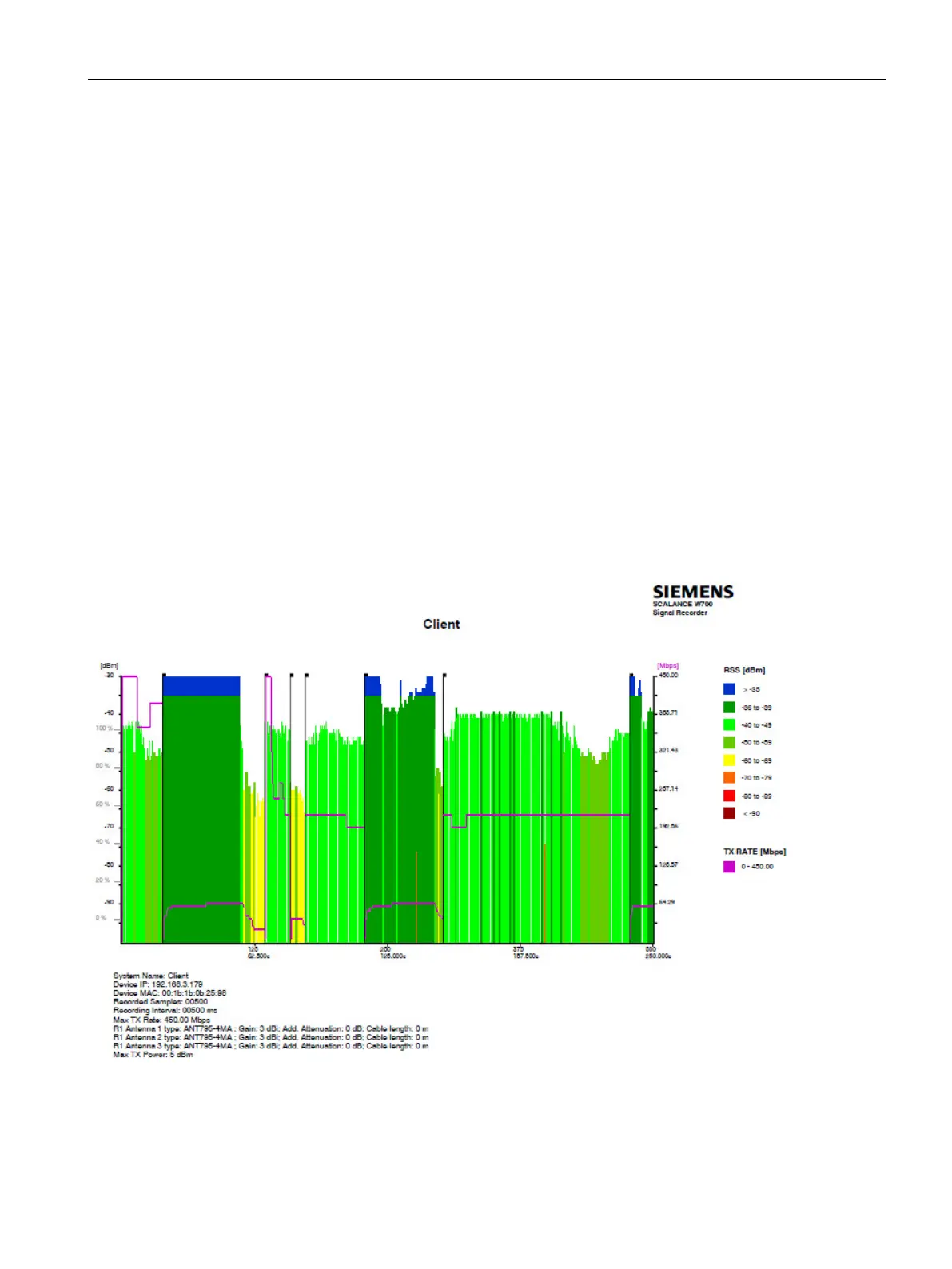Viewport: 952px width, 1269px height.
Task: Click the '385.71' right axis value
Action: 668,712
